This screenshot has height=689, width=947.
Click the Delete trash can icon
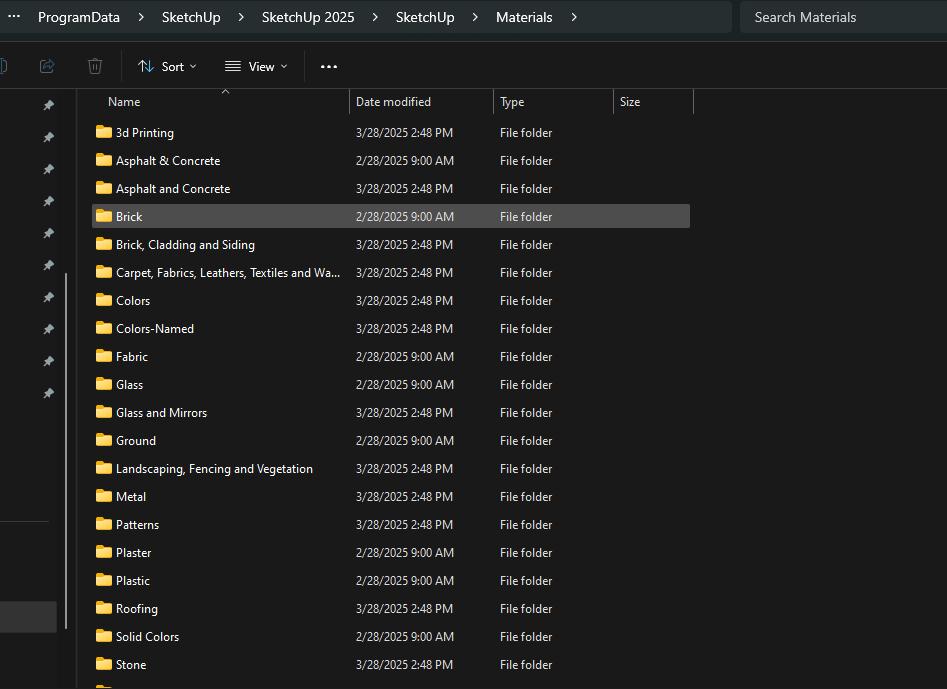[x=95, y=66]
